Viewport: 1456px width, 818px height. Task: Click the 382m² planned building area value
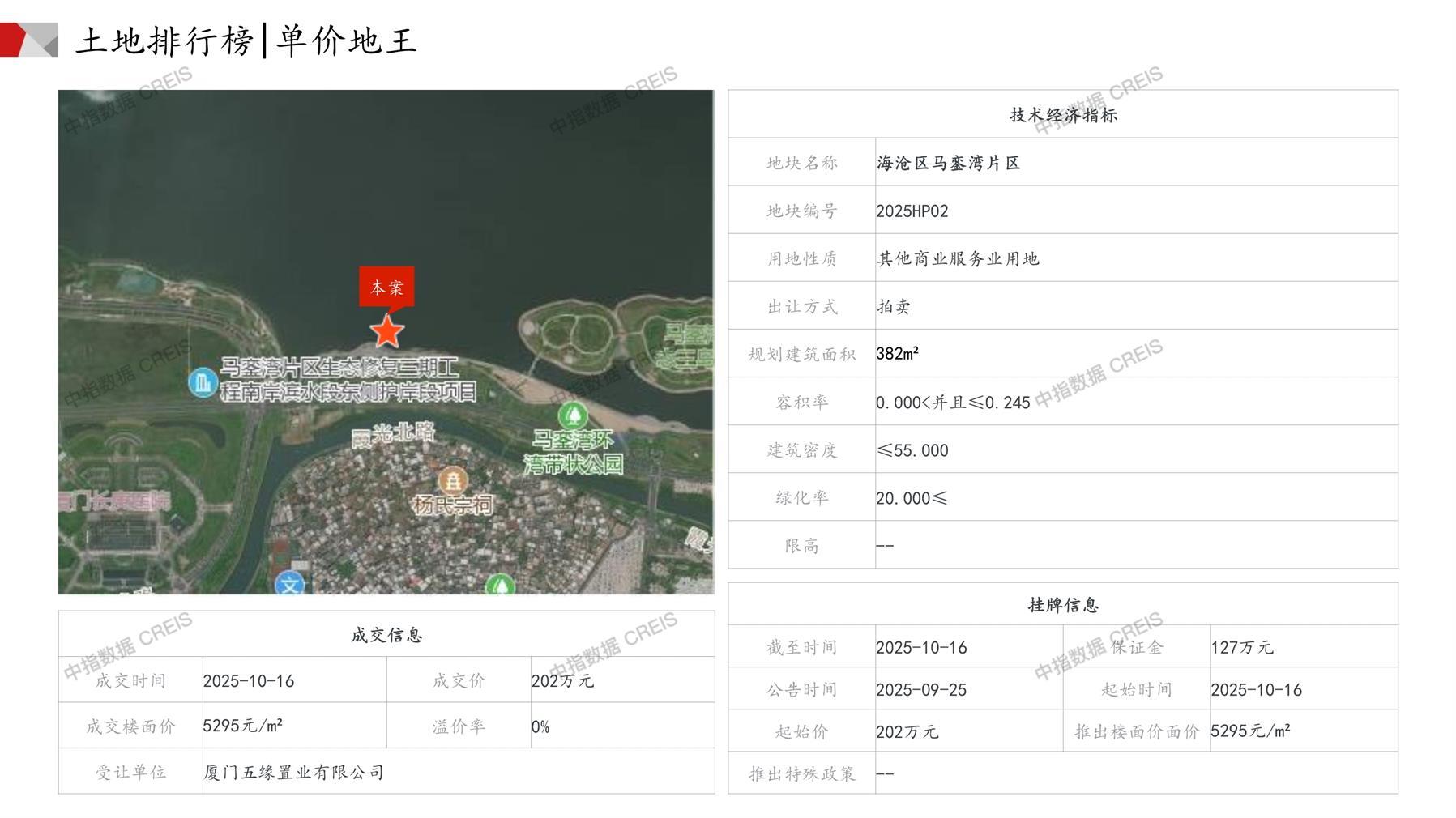tap(898, 354)
